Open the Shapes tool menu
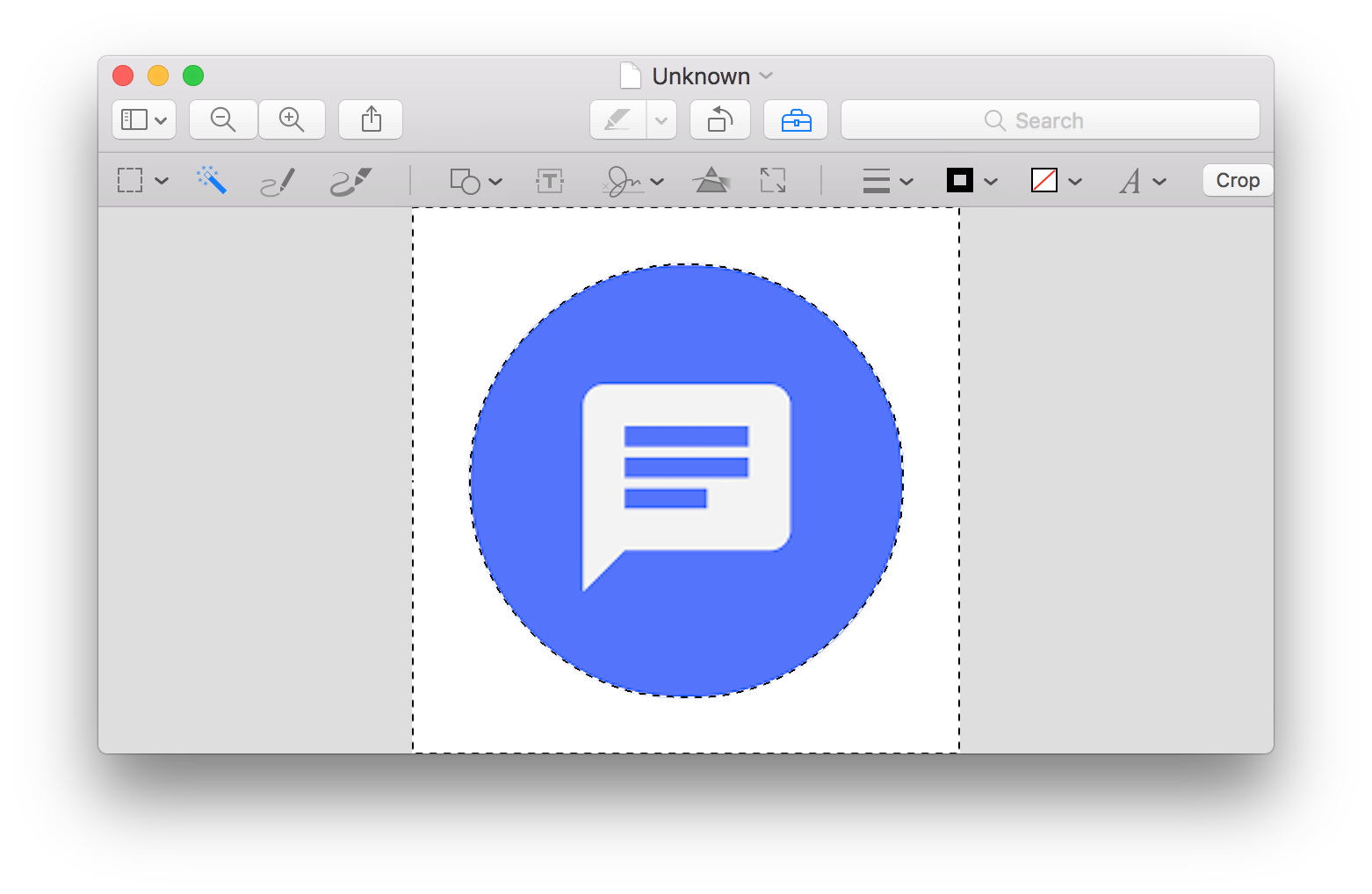The height and width of the screenshot is (894, 1372). click(x=476, y=181)
